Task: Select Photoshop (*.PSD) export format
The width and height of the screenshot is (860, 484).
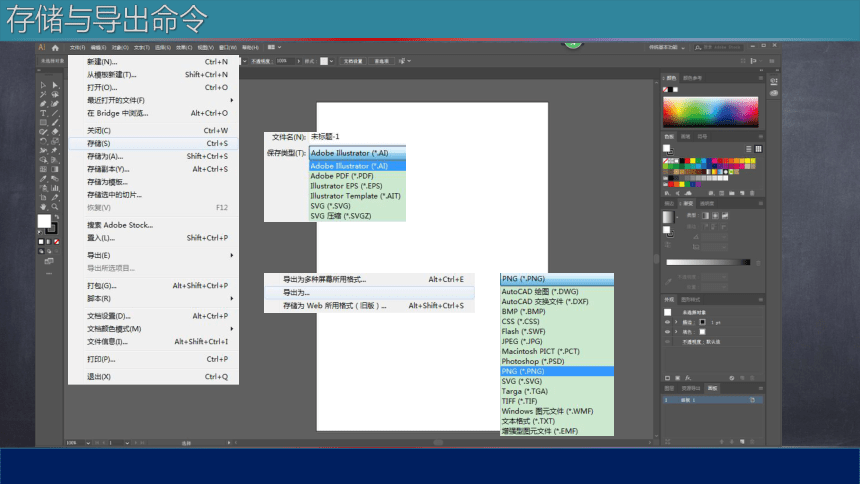Action: click(557, 361)
